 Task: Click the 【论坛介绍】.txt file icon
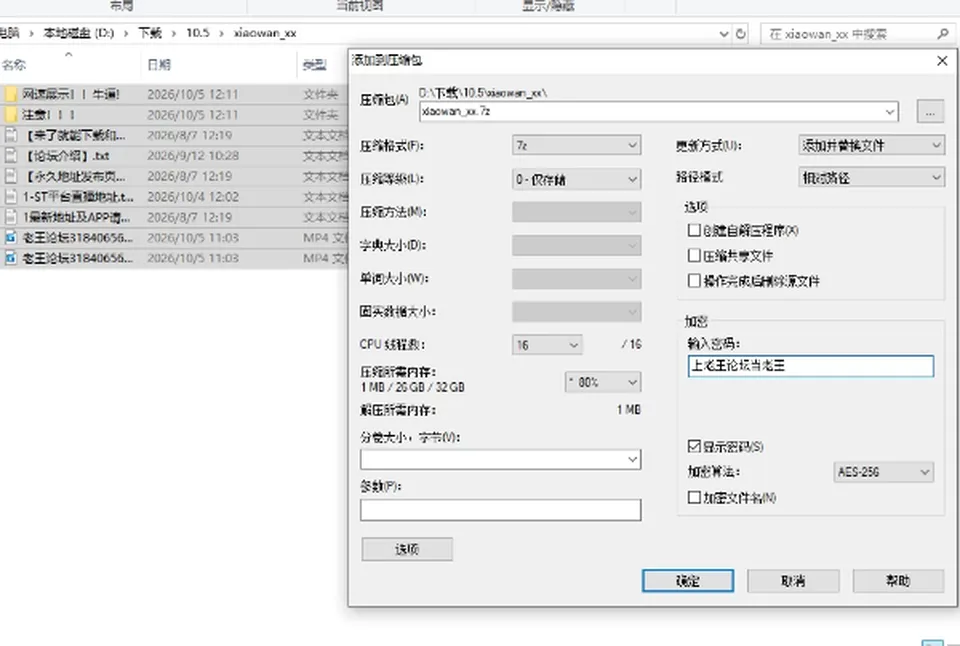pyautogui.click(x=10, y=156)
